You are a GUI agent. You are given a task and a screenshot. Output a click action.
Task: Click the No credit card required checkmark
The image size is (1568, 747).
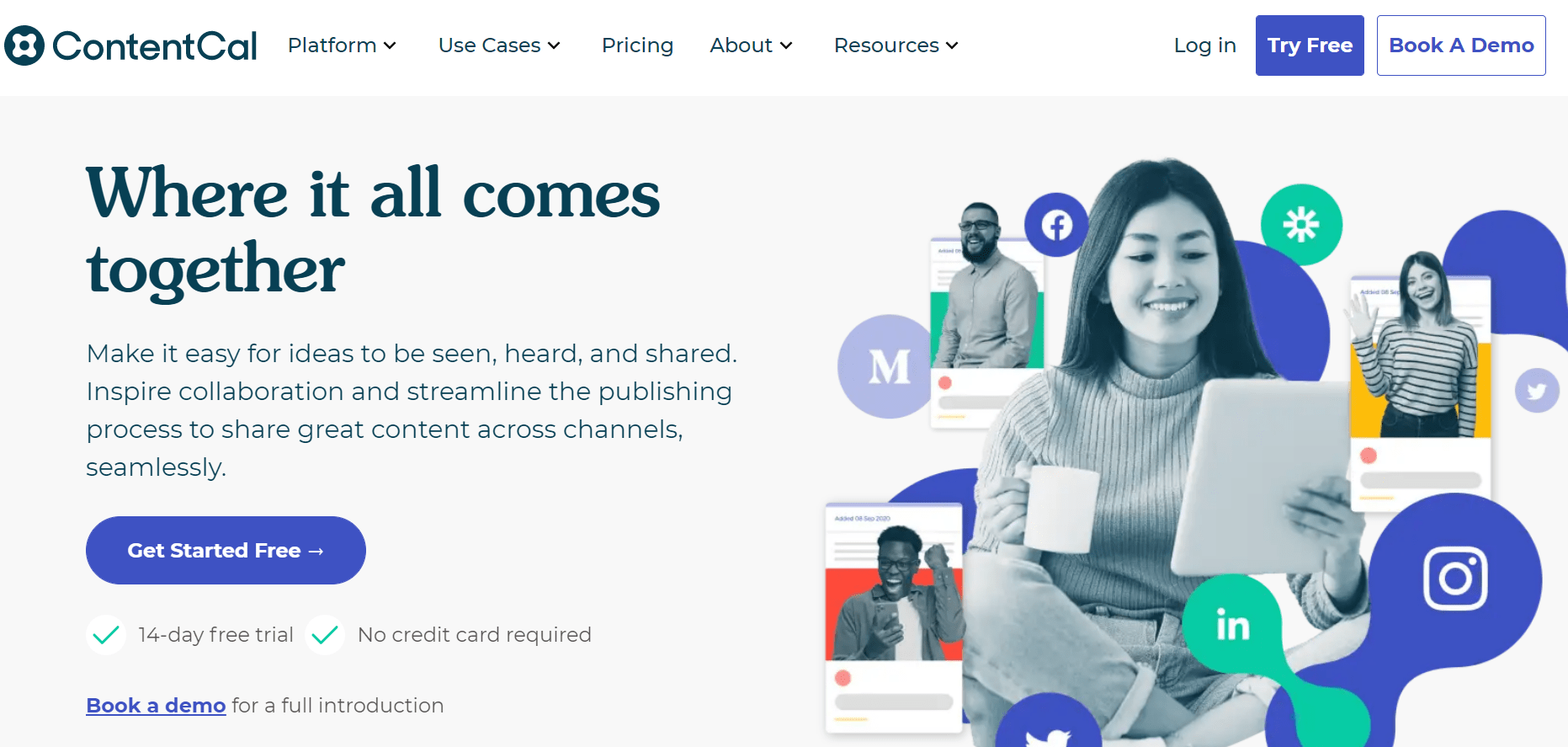point(325,635)
